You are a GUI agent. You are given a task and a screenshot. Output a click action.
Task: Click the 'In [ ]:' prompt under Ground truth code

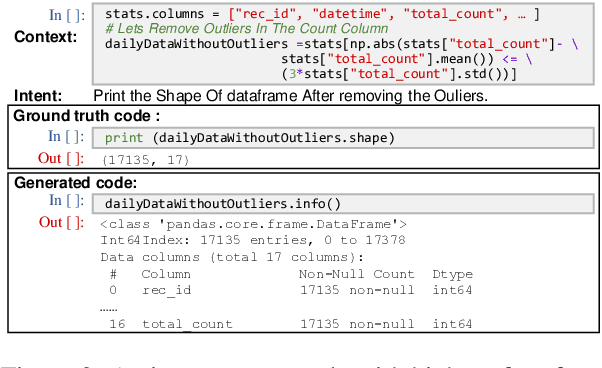pos(66,136)
